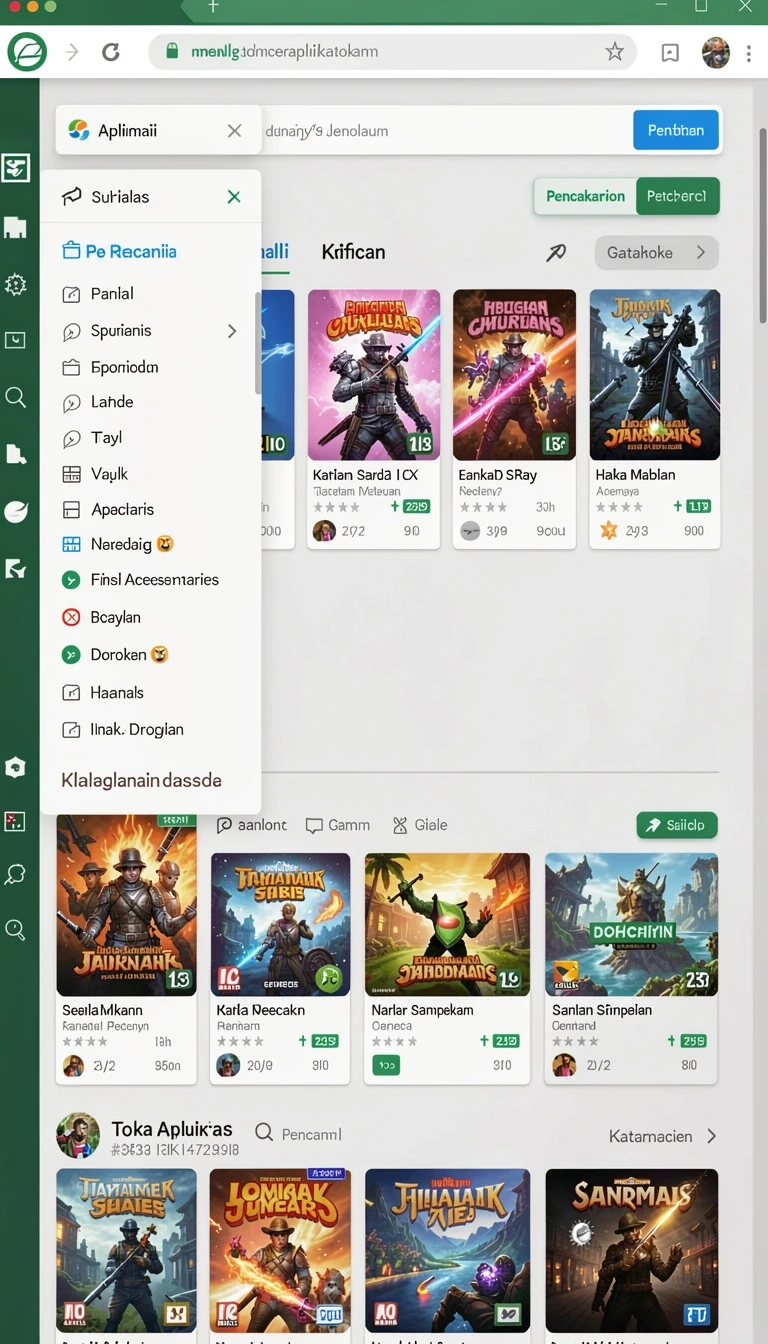Click the top magnifier icon in left sidebar
The width and height of the screenshot is (768, 1344).
(15, 397)
